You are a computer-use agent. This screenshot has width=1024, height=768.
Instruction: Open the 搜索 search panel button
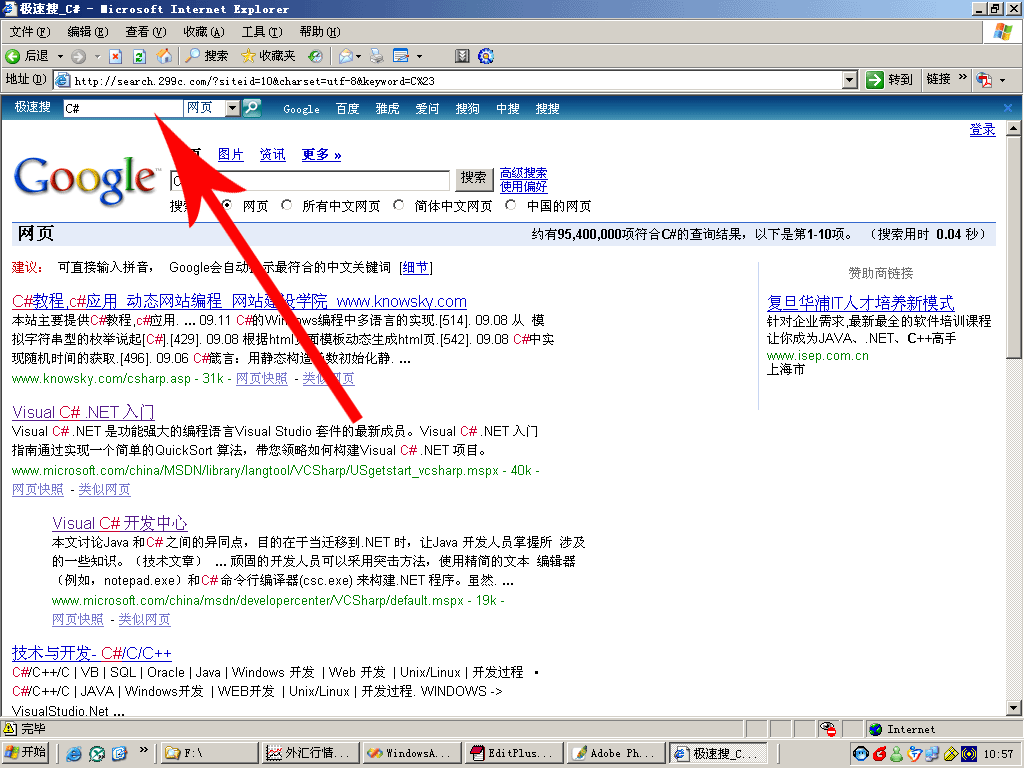206,56
